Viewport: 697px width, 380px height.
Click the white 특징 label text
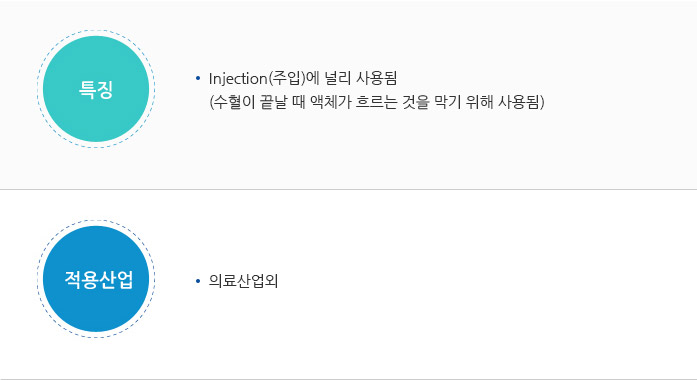click(96, 89)
